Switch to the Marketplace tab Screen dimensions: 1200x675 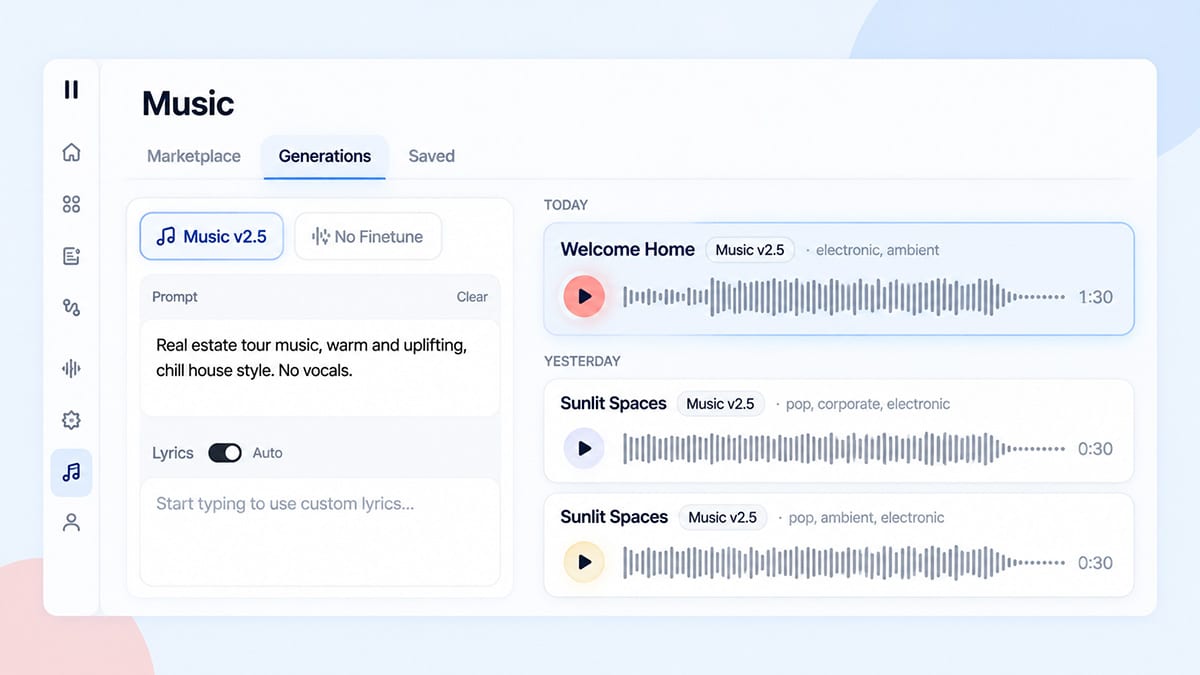click(x=194, y=156)
